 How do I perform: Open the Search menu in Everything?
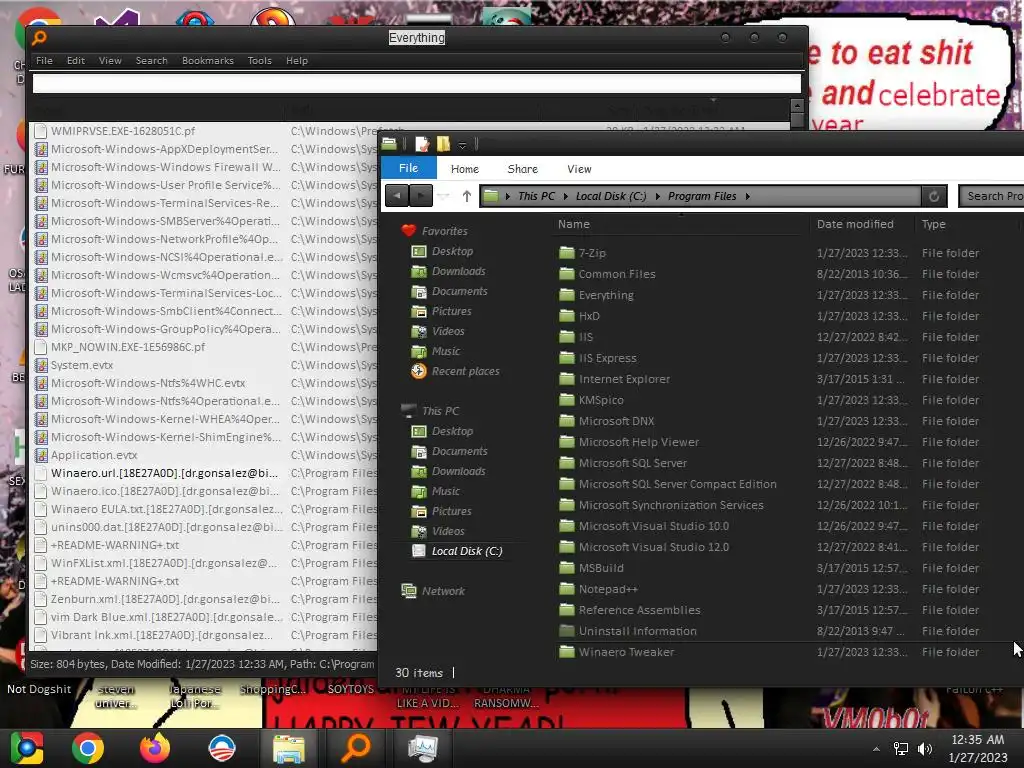[152, 61]
